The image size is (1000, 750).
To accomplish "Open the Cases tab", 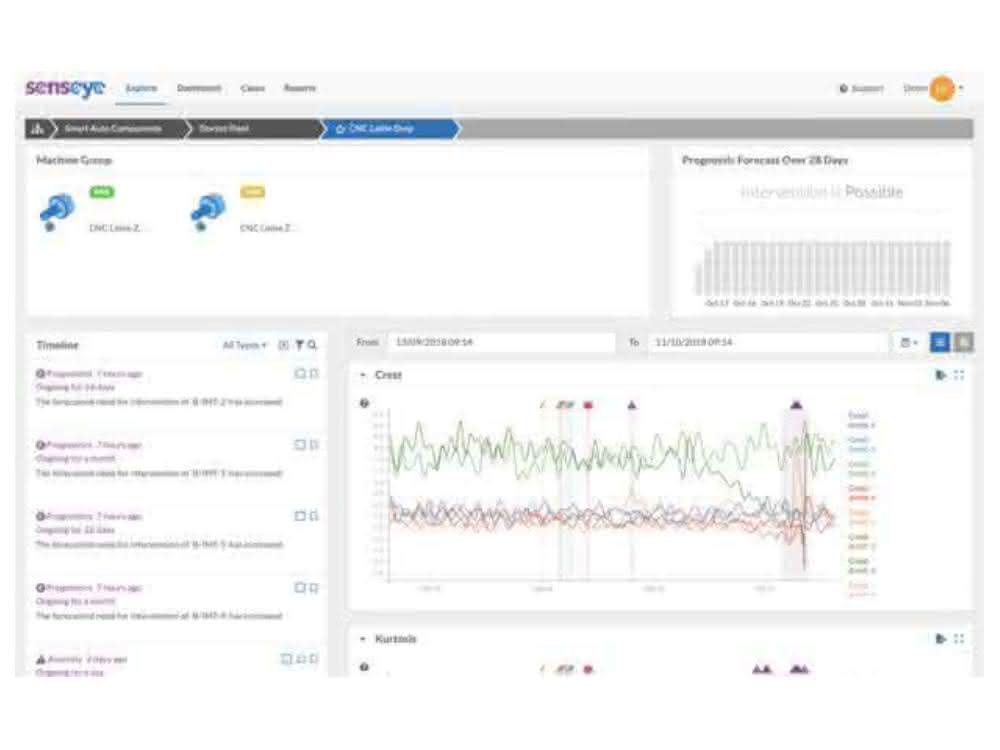I will coord(253,88).
